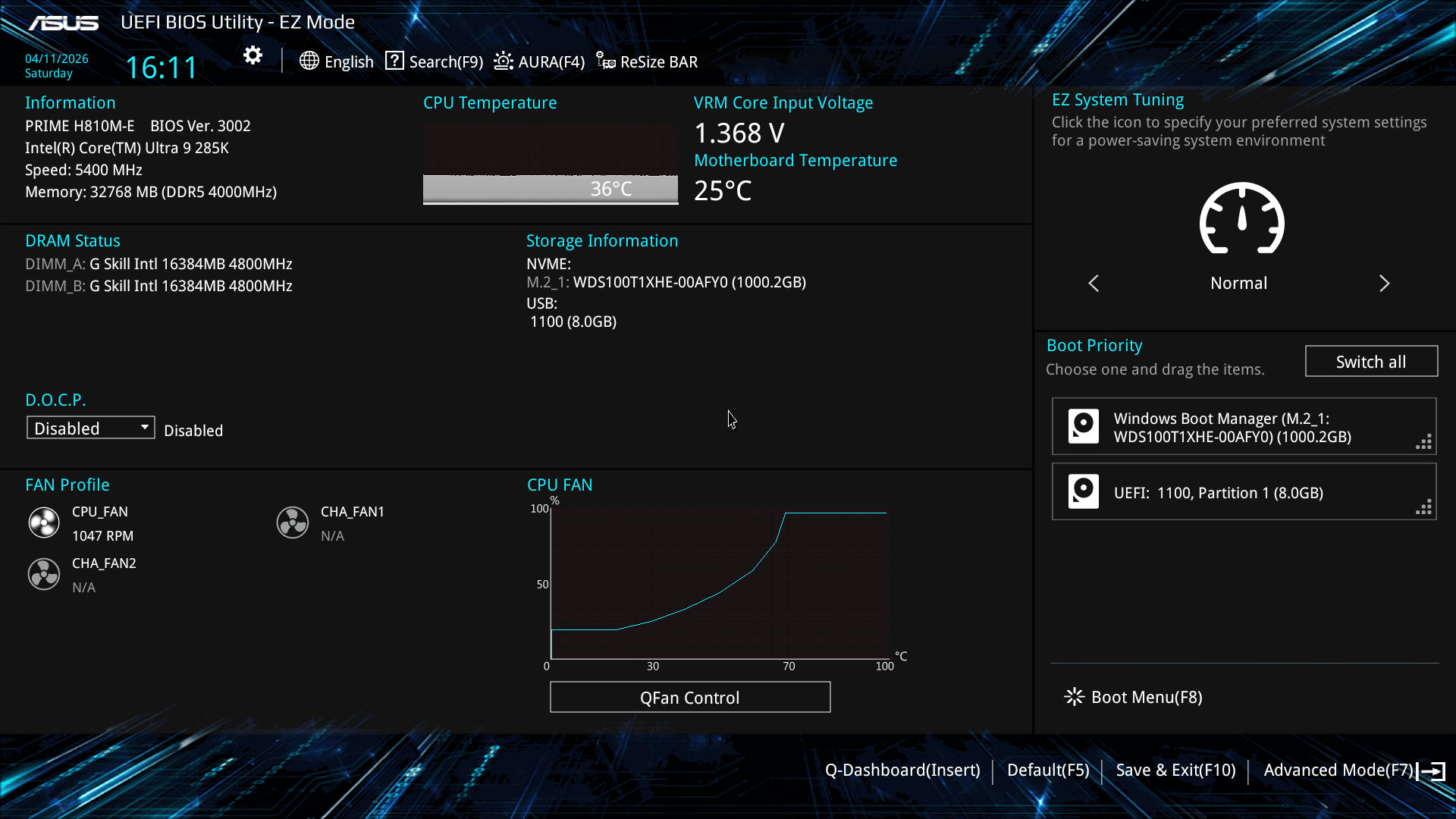
Task: Click the 1.368 V voltage value
Action: point(739,133)
